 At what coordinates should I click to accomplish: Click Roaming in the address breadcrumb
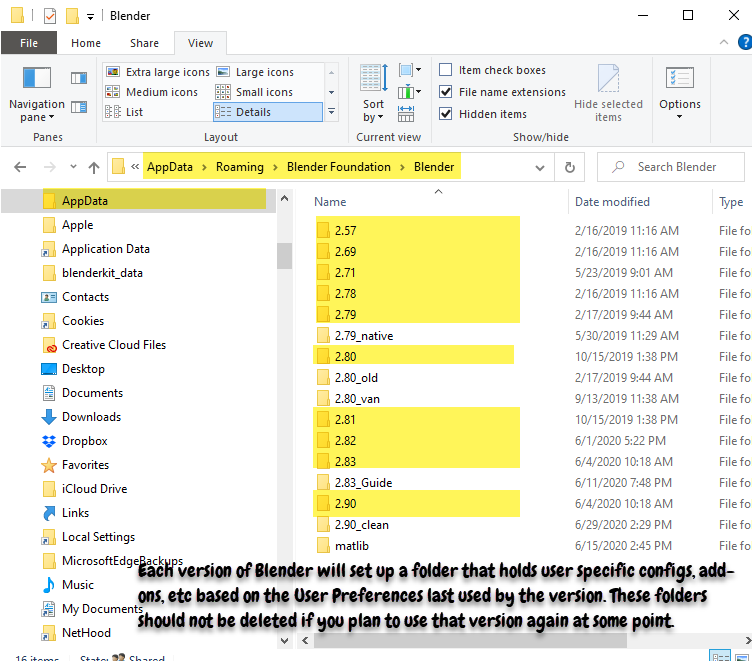click(240, 167)
